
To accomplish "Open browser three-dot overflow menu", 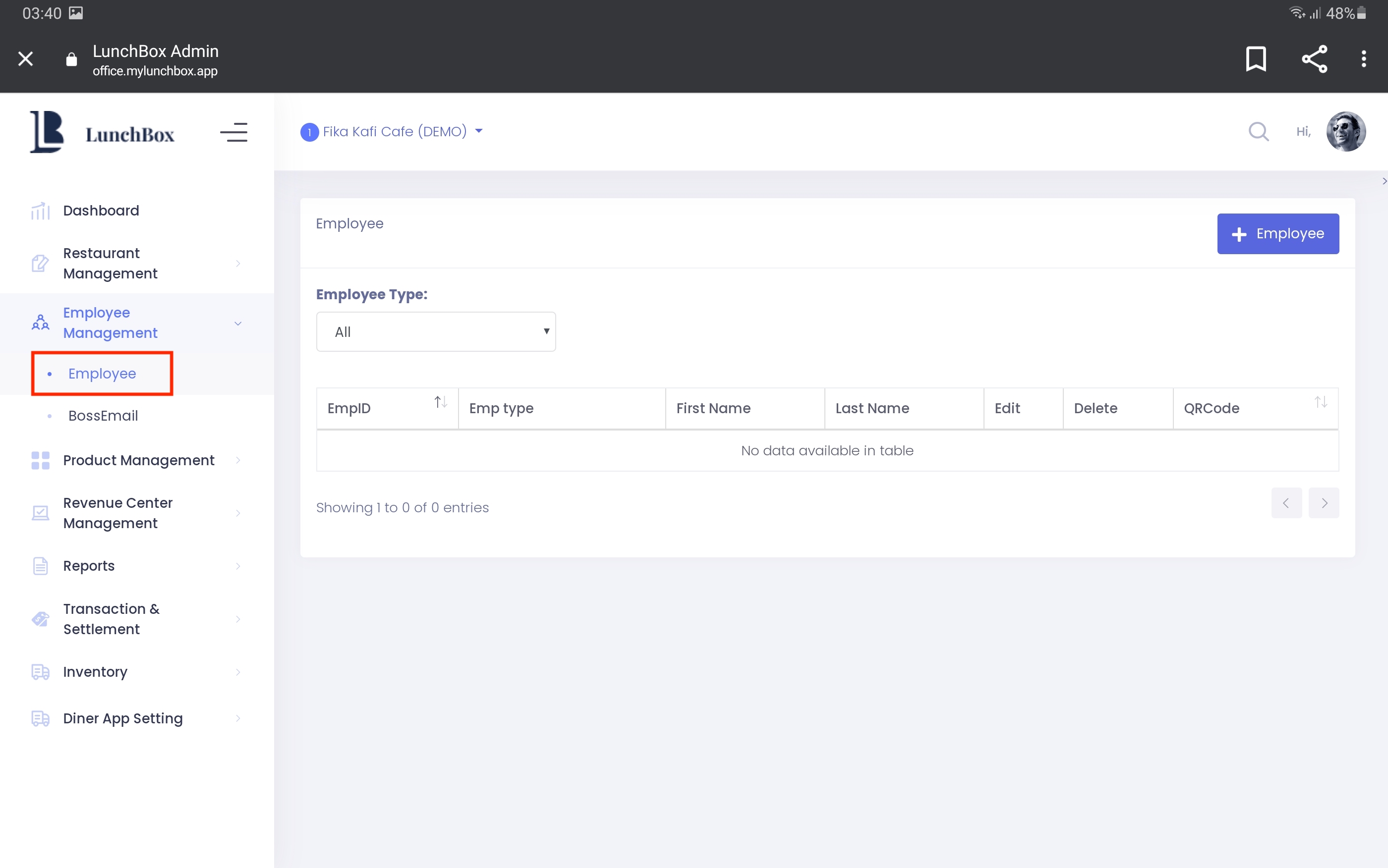I will 1363,58.
